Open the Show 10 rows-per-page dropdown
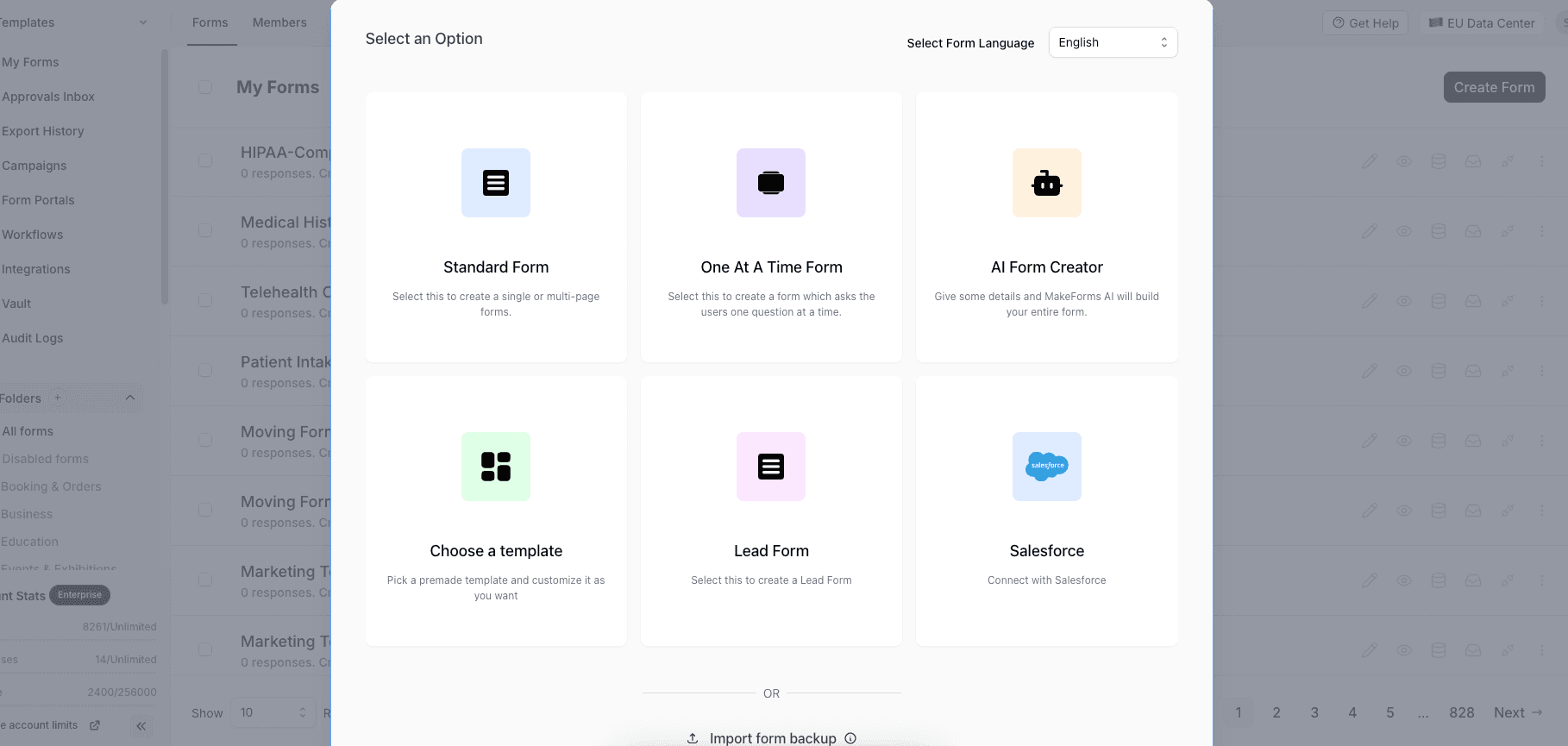The width and height of the screenshot is (1568, 746). pos(273,712)
